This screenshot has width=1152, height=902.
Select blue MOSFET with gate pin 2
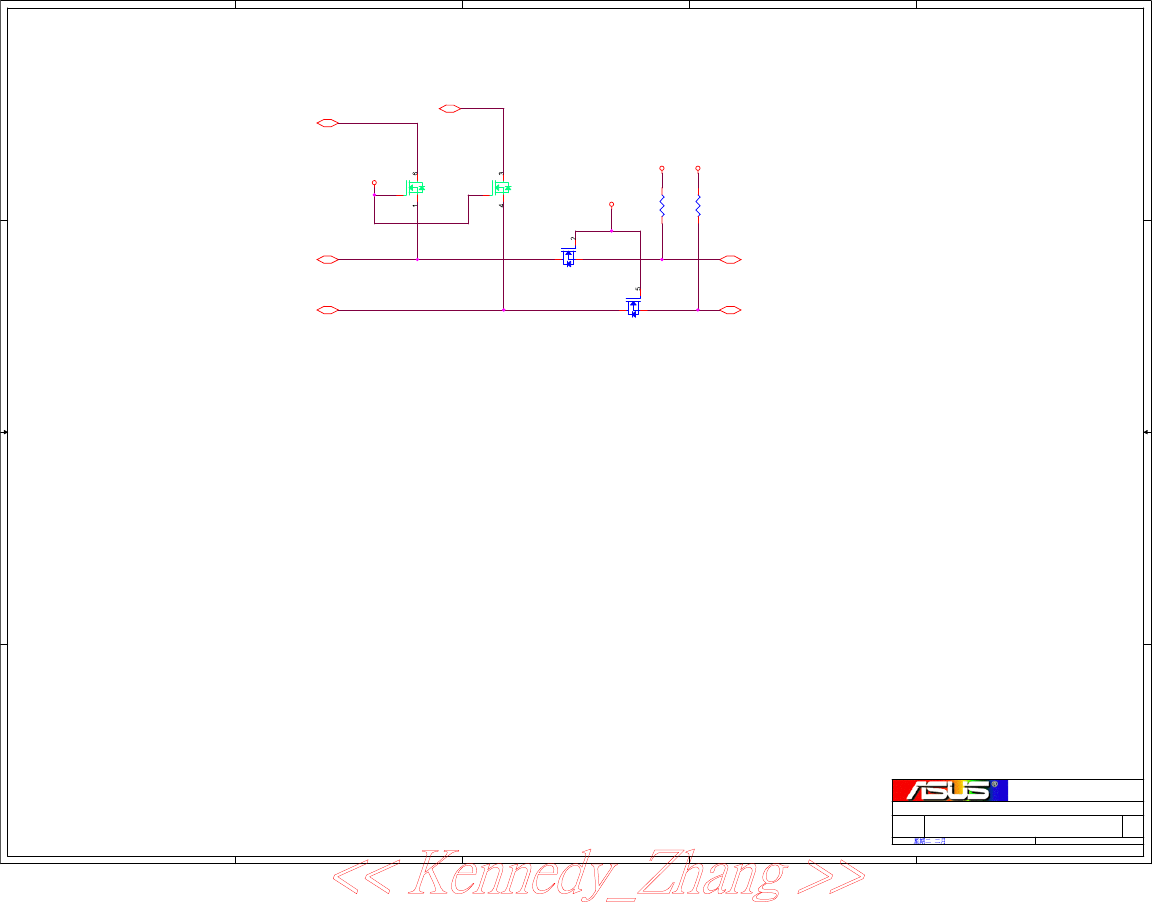pos(569,257)
